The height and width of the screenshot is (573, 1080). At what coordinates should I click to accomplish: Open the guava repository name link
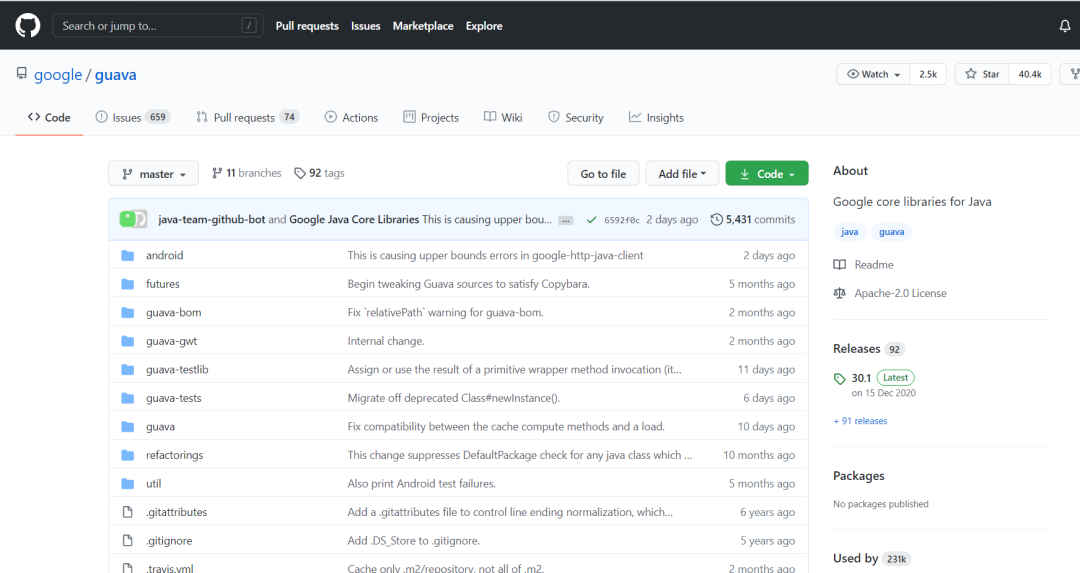116,74
